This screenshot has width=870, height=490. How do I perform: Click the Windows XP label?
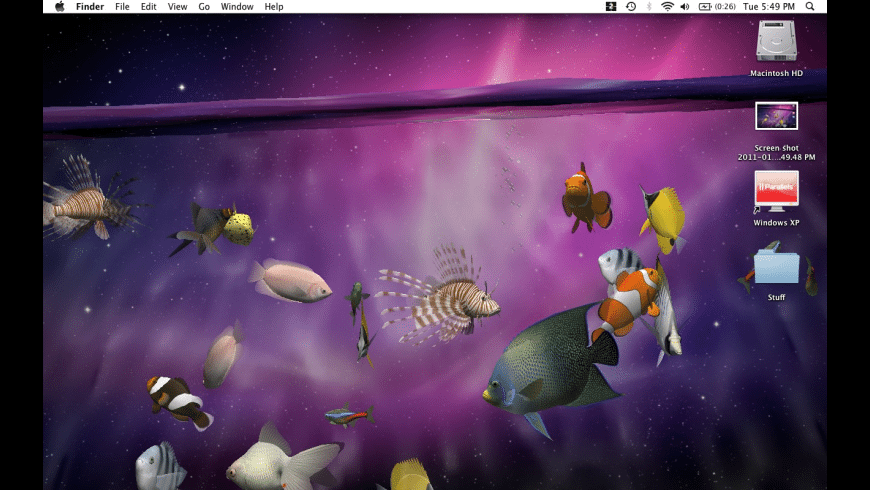776,223
